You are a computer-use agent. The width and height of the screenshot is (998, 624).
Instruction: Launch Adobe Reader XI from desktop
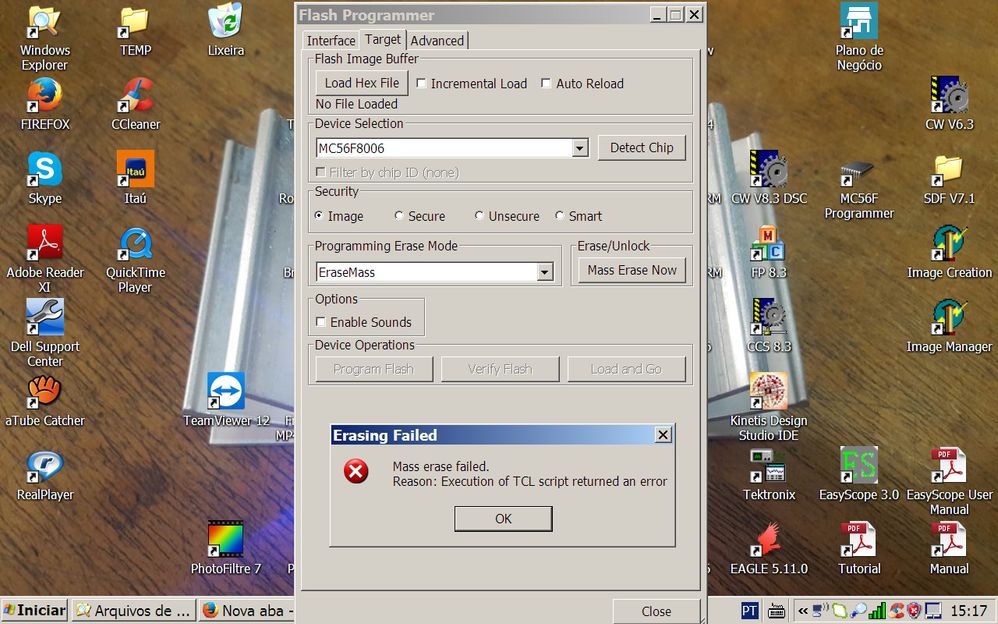(45, 259)
